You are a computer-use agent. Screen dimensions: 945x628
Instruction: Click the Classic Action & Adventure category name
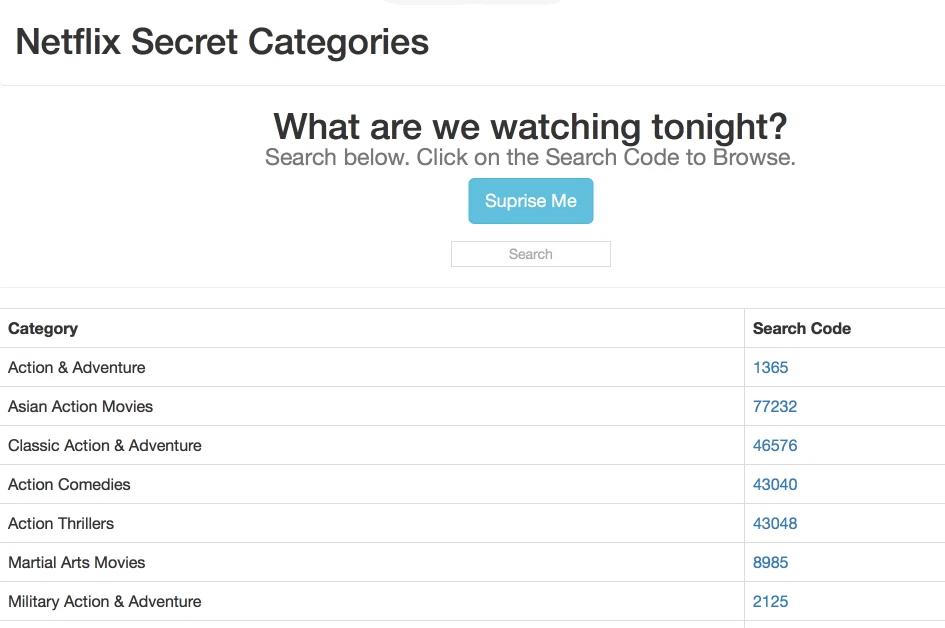coord(104,445)
